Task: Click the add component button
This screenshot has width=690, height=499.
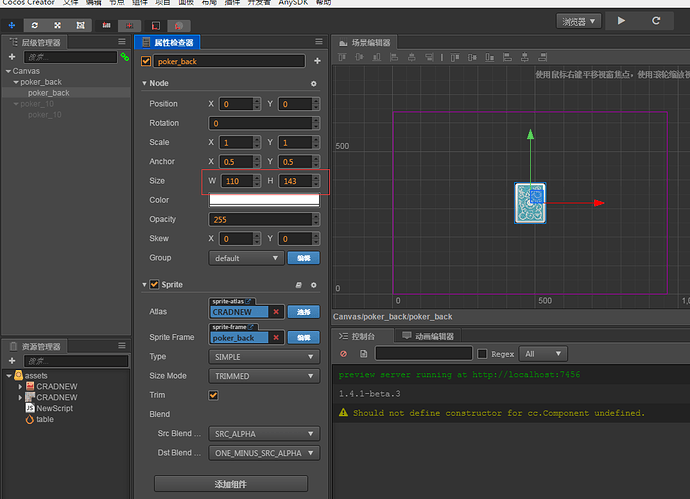Action: pyautogui.click(x=231, y=484)
